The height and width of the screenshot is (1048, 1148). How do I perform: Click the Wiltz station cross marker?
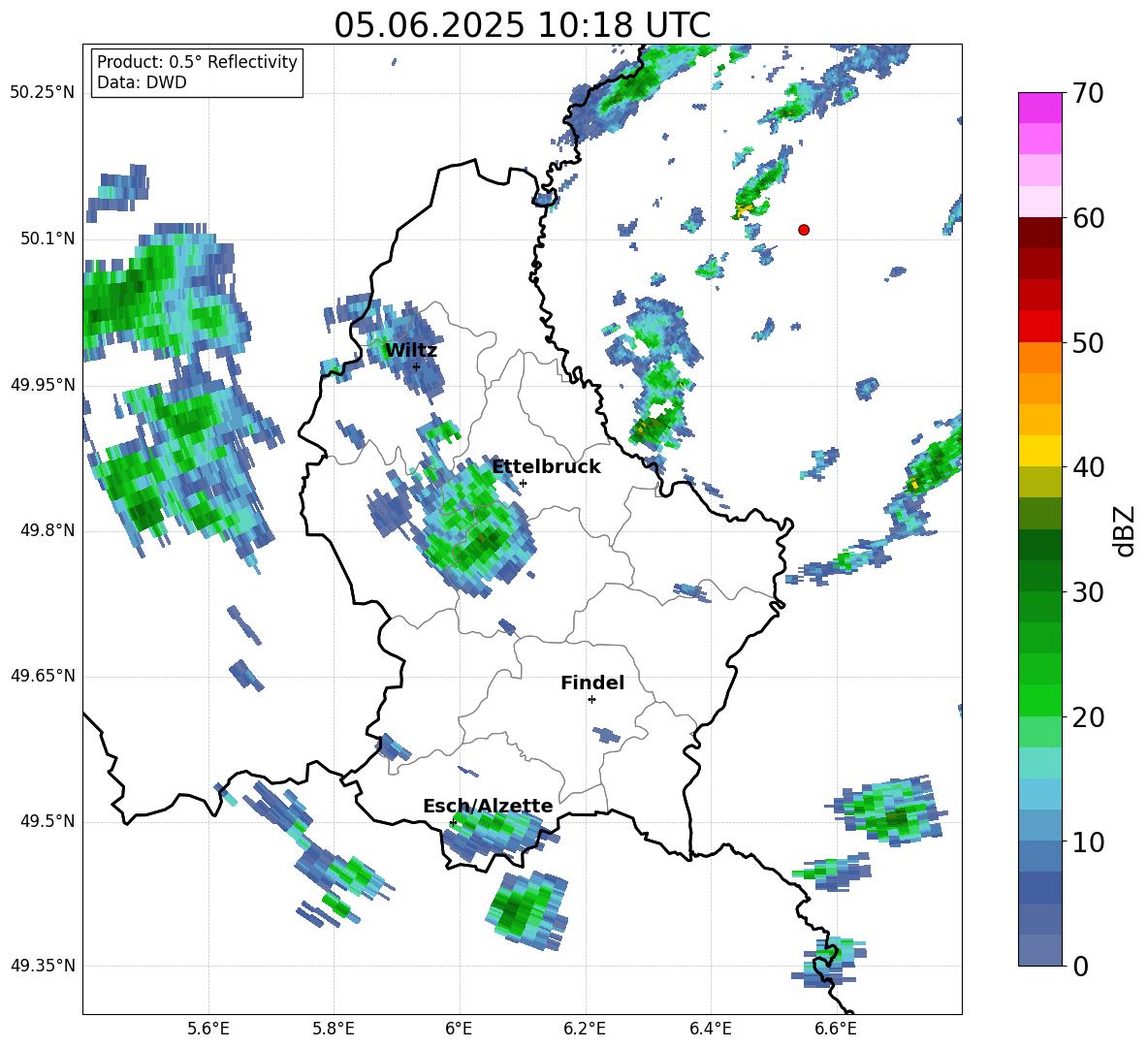(416, 366)
